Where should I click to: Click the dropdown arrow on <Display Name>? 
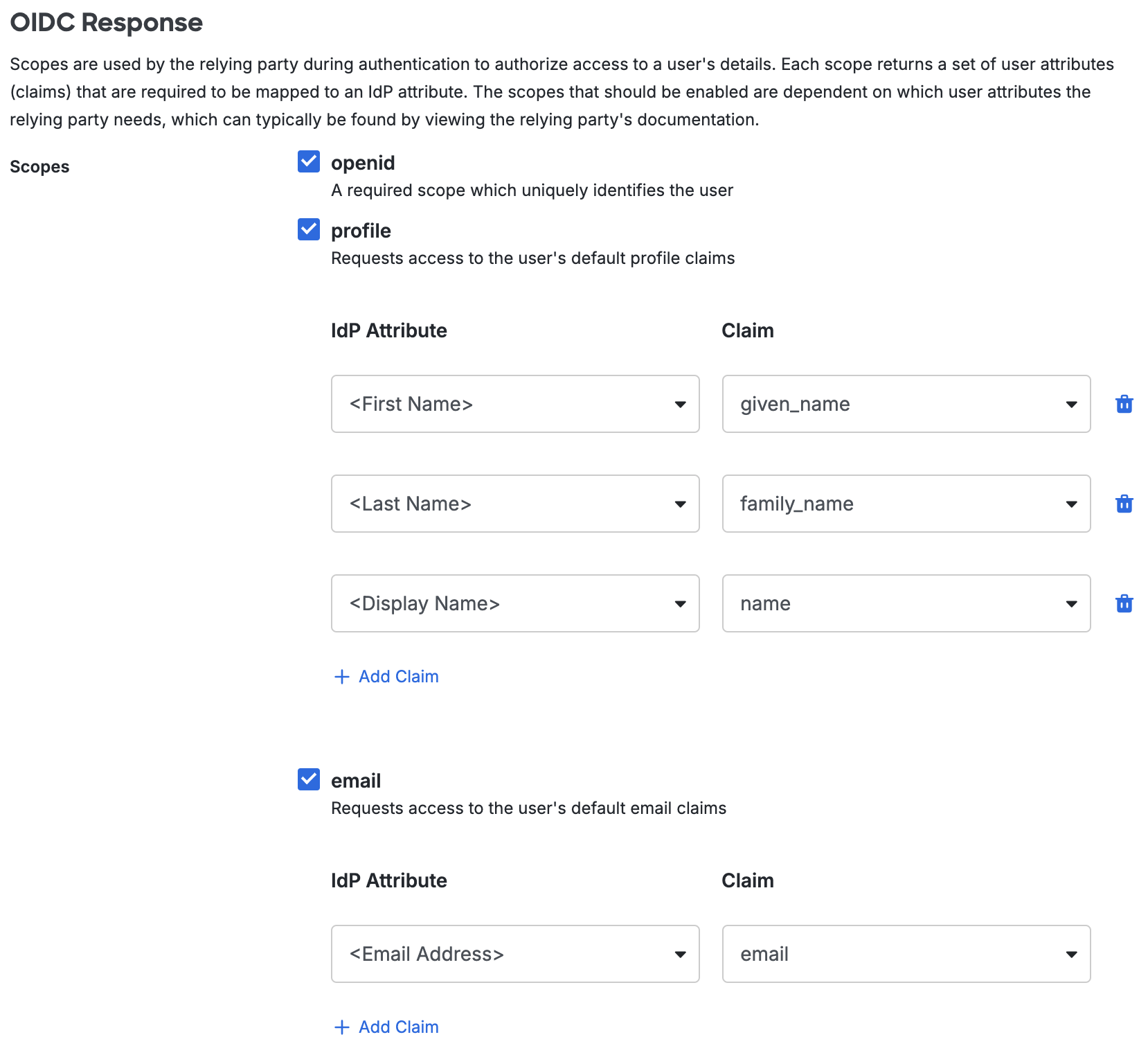[681, 603]
